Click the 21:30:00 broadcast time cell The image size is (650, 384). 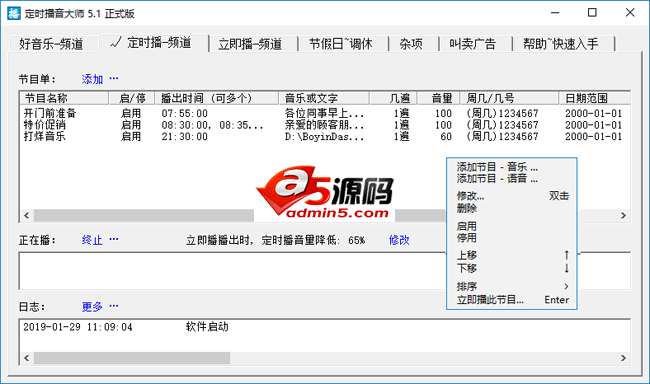[184, 137]
